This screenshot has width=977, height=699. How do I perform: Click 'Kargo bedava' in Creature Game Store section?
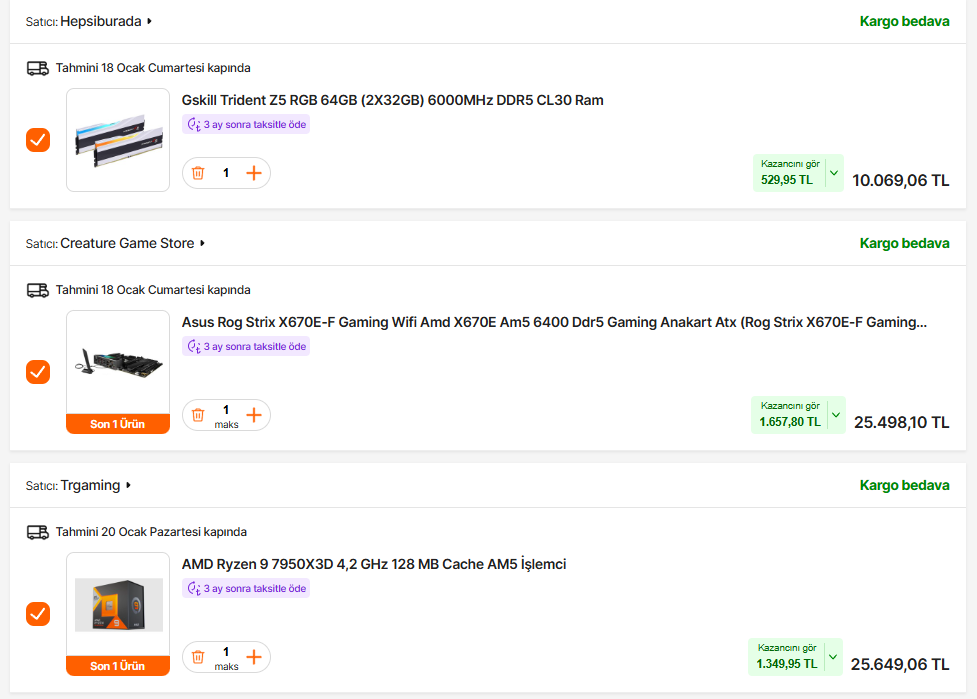tap(905, 243)
